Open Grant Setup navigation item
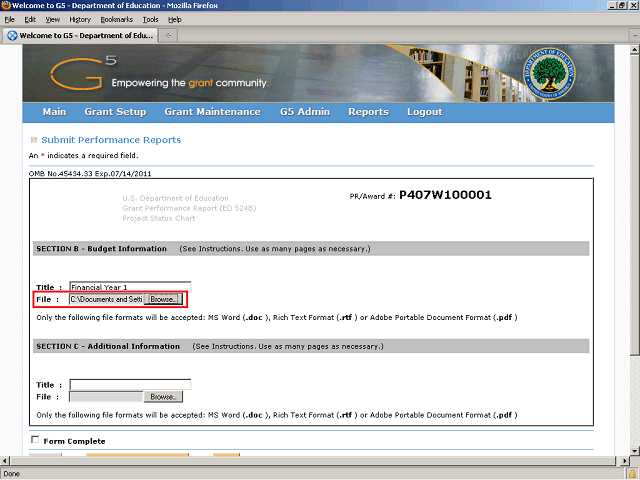 coord(115,112)
